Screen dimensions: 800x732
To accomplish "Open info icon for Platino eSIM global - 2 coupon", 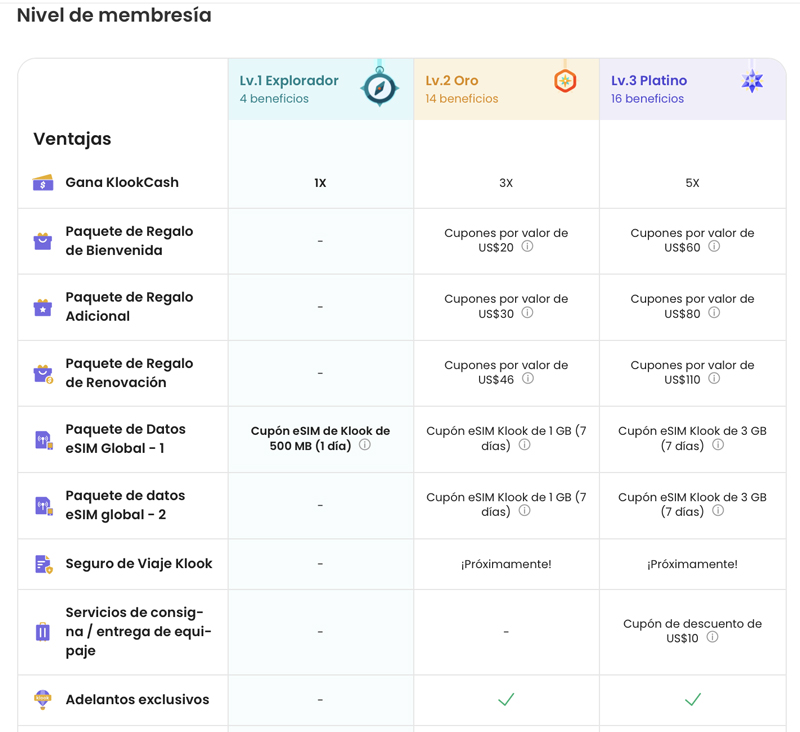I will (x=718, y=511).
